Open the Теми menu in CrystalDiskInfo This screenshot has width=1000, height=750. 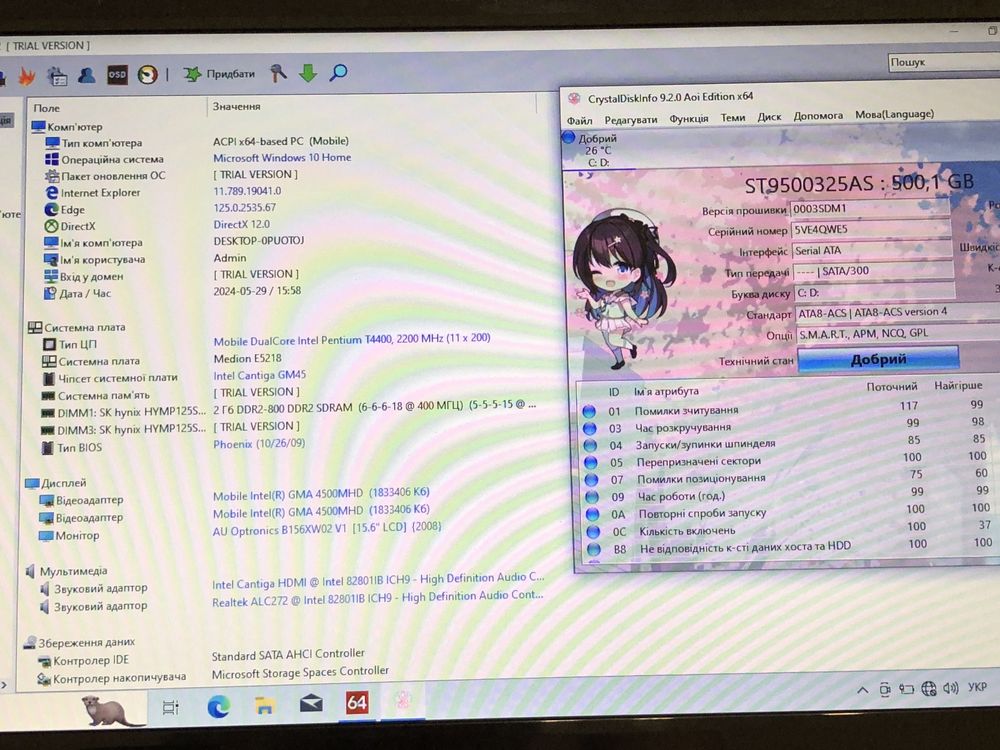click(x=733, y=117)
